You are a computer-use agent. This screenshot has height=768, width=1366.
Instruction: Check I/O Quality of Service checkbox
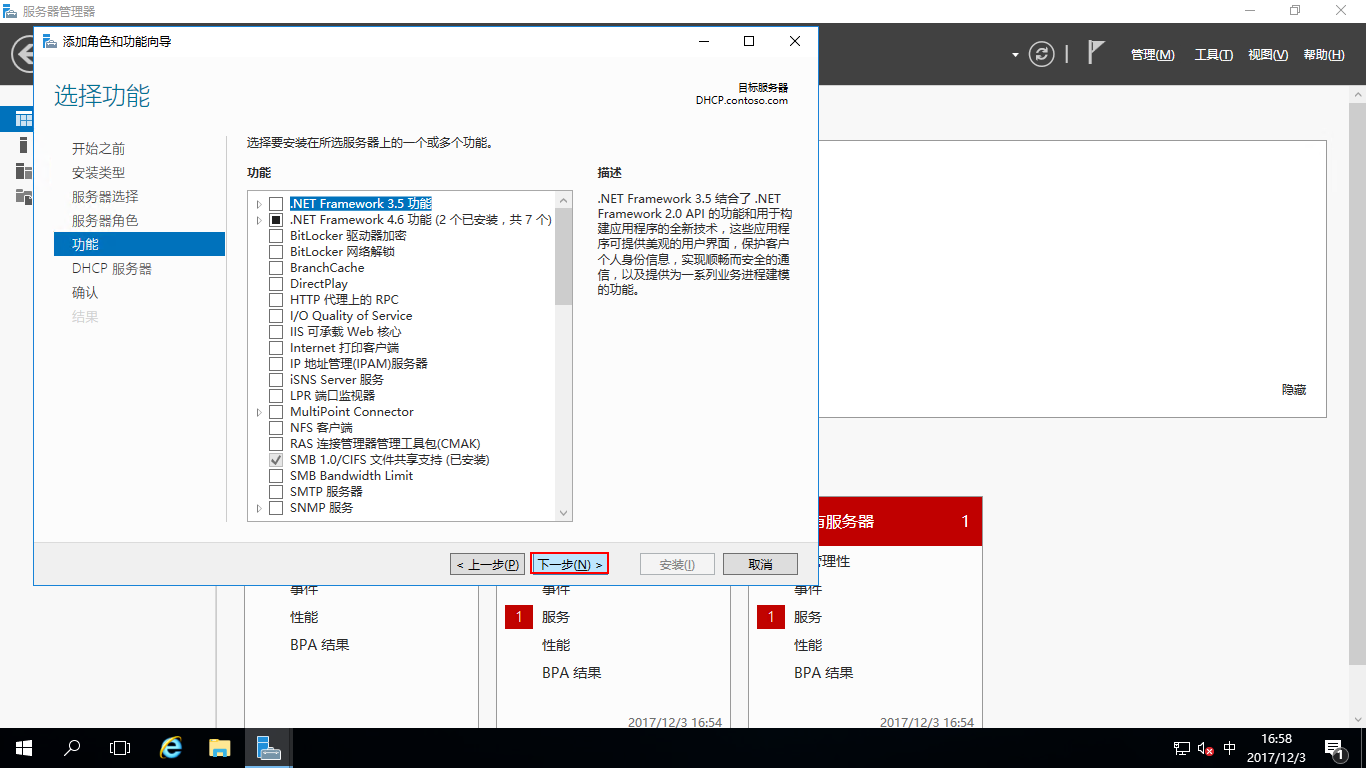[276, 316]
